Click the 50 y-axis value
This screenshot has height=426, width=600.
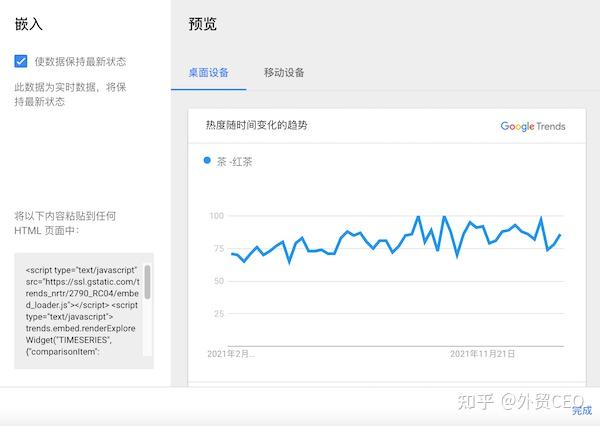(x=219, y=281)
